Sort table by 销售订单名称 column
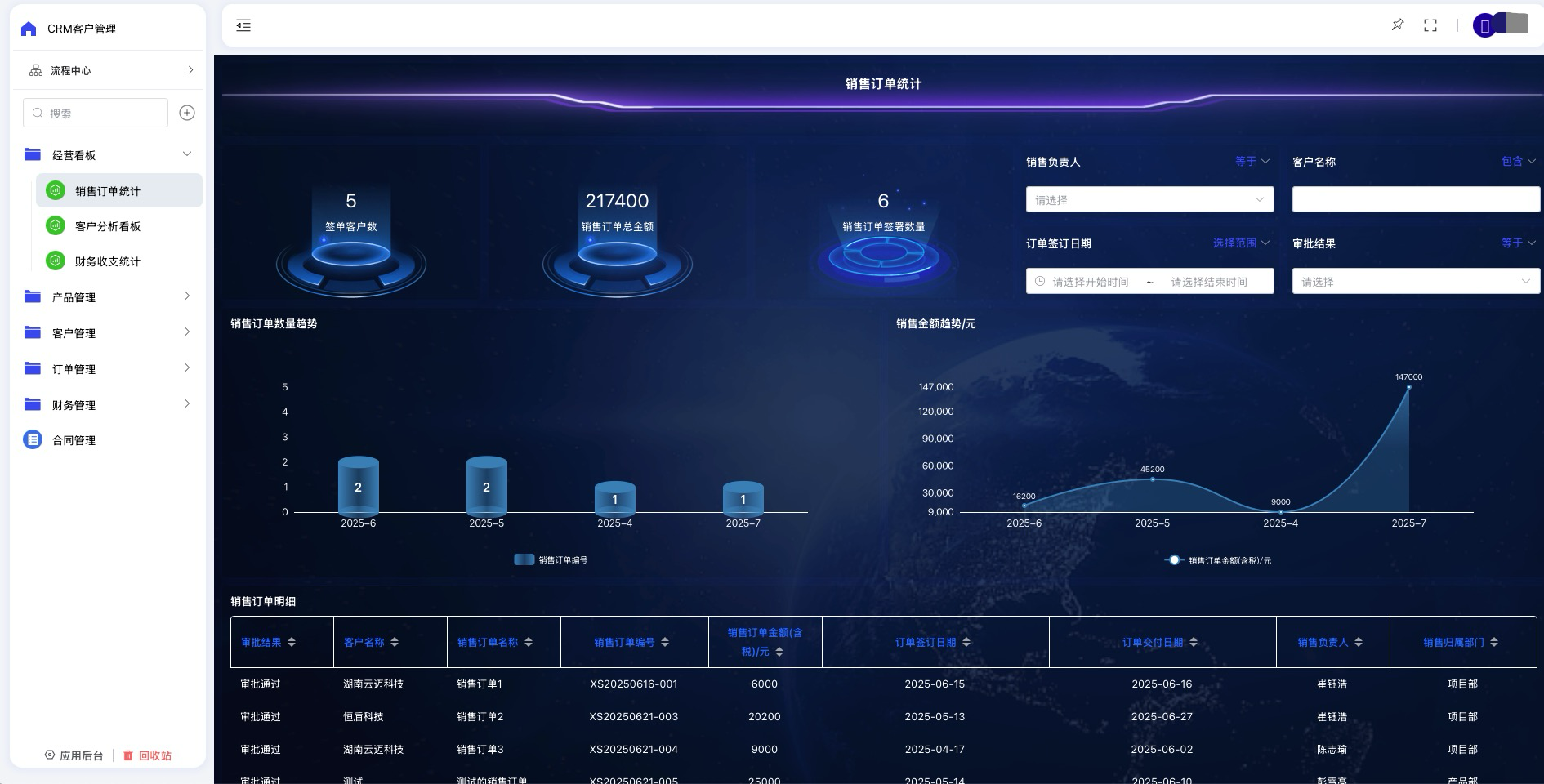 (529, 642)
